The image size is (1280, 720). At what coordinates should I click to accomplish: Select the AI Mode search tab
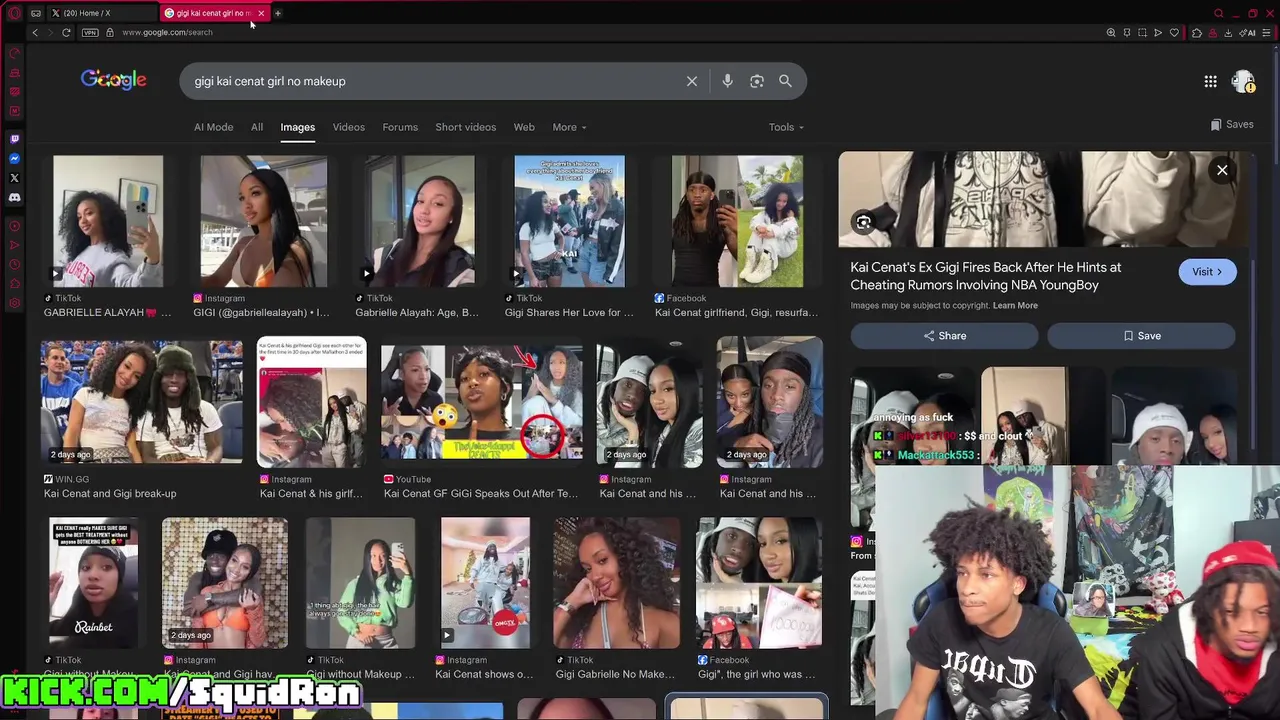pyautogui.click(x=213, y=127)
